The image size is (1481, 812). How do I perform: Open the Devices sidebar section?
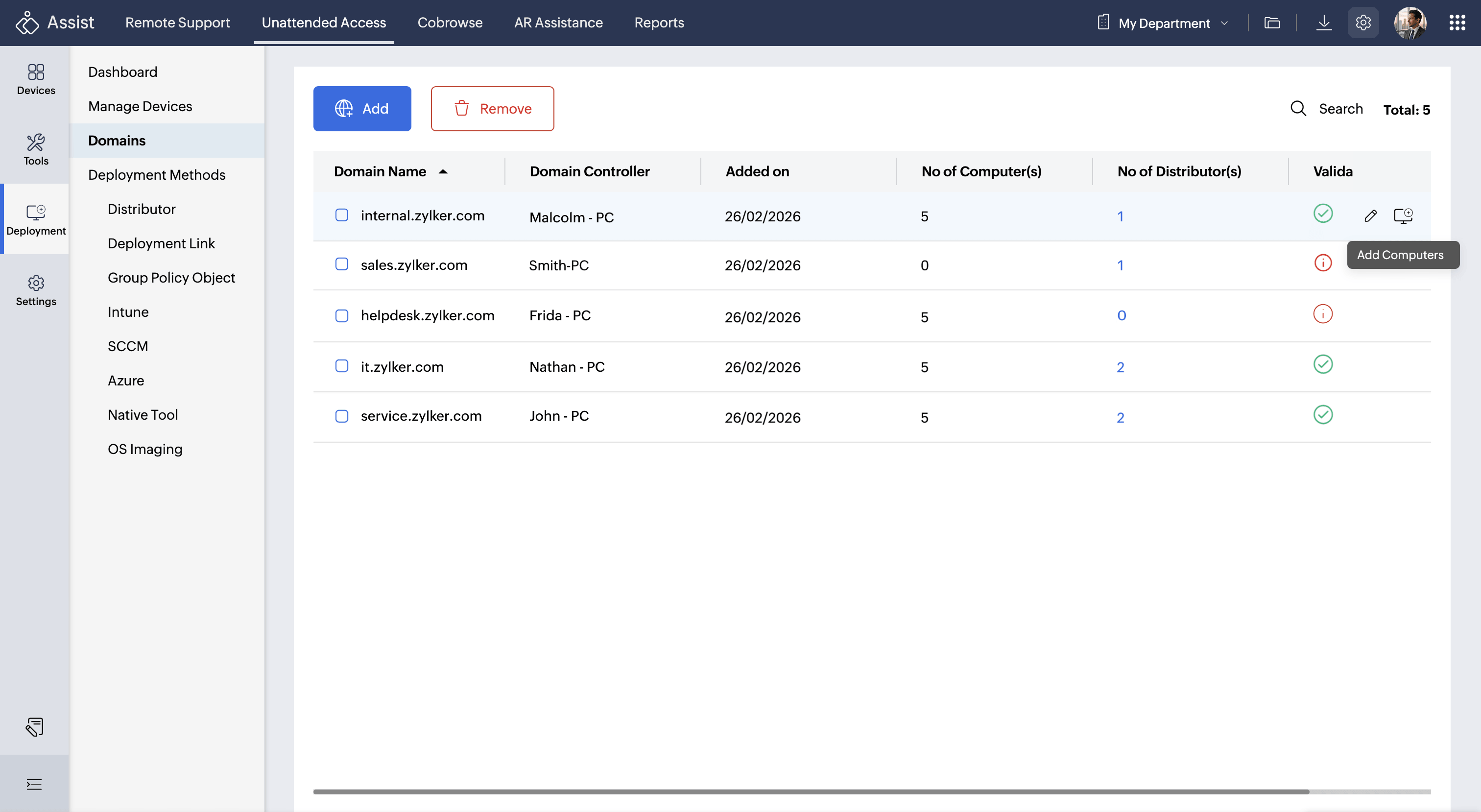36,79
